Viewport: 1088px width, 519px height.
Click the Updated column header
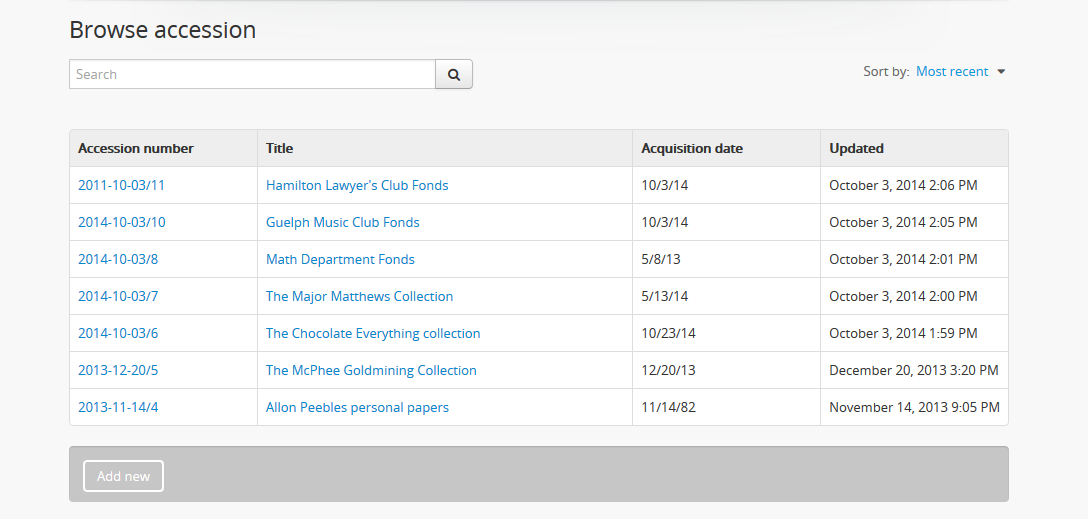856,148
